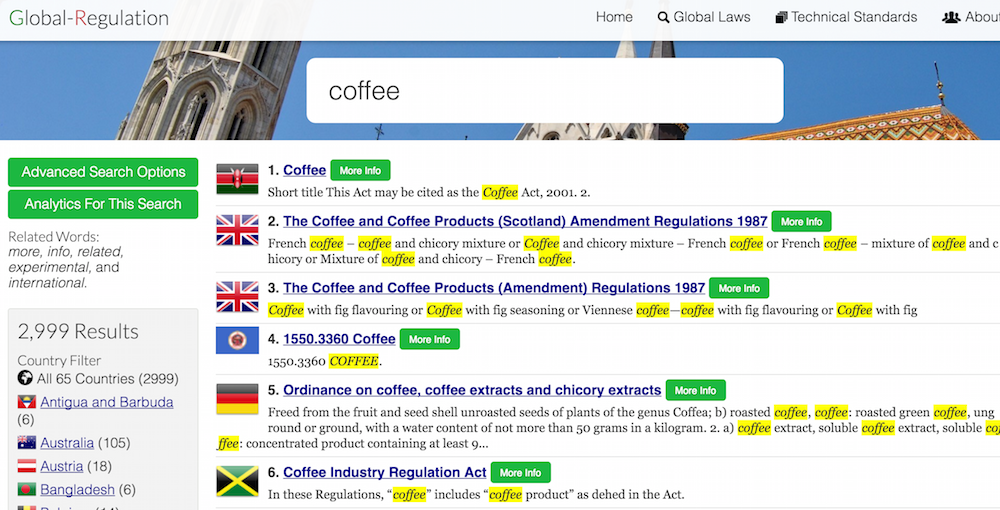Click the flag icon beside 1550.3360 Coffee
The height and width of the screenshot is (510, 1000).
(x=237, y=340)
